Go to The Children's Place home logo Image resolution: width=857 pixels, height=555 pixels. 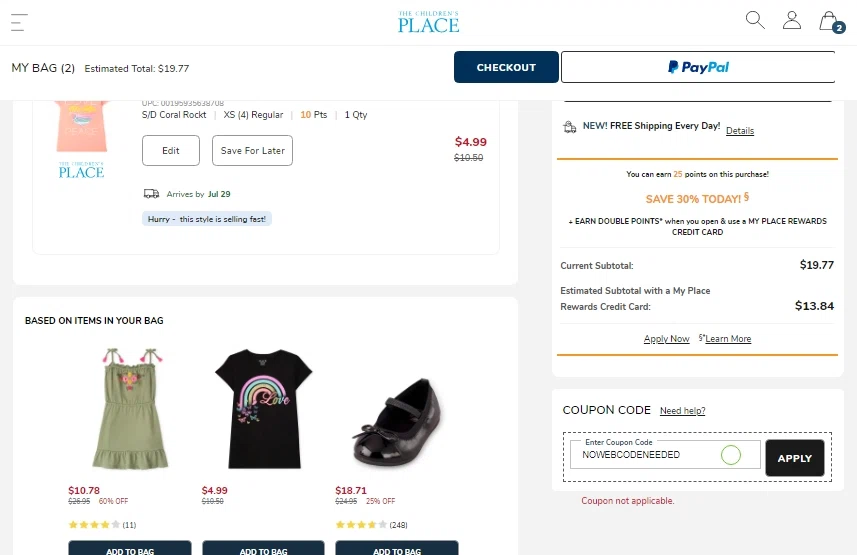[x=428, y=22]
